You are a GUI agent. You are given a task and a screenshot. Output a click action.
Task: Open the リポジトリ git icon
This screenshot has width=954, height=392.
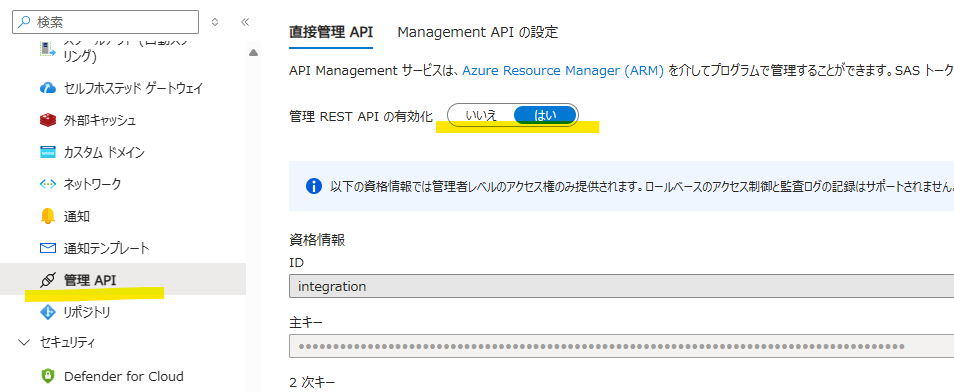click(x=47, y=312)
